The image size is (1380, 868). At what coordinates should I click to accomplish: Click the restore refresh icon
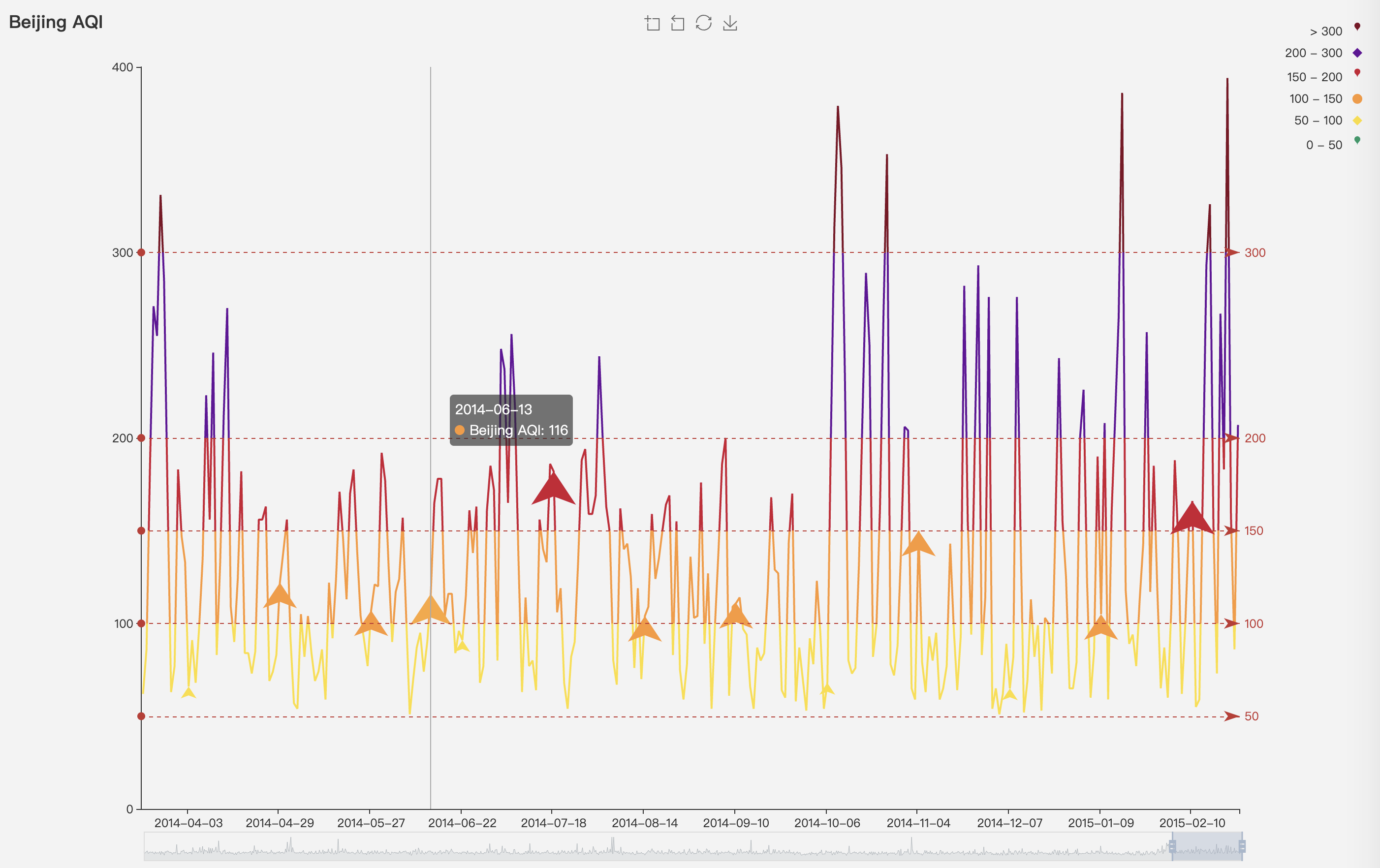point(704,23)
